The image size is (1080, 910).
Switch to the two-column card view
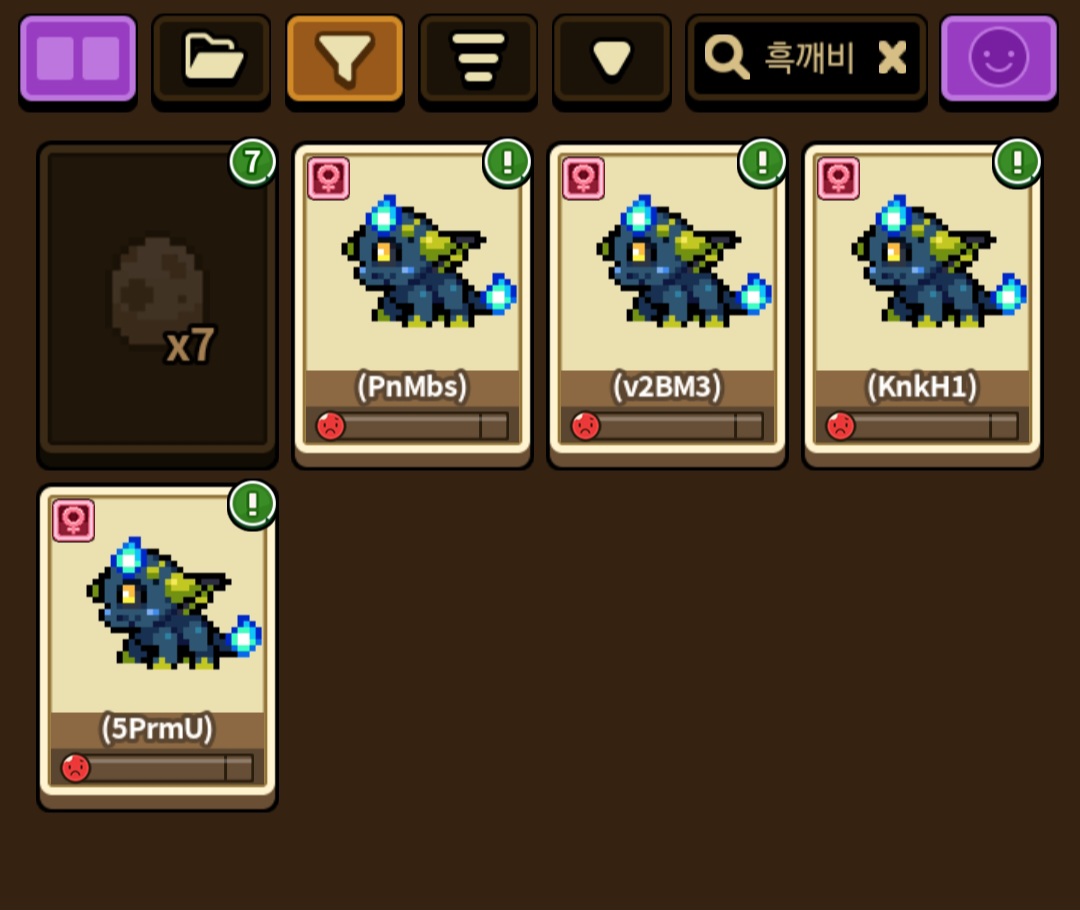coord(78,60)
